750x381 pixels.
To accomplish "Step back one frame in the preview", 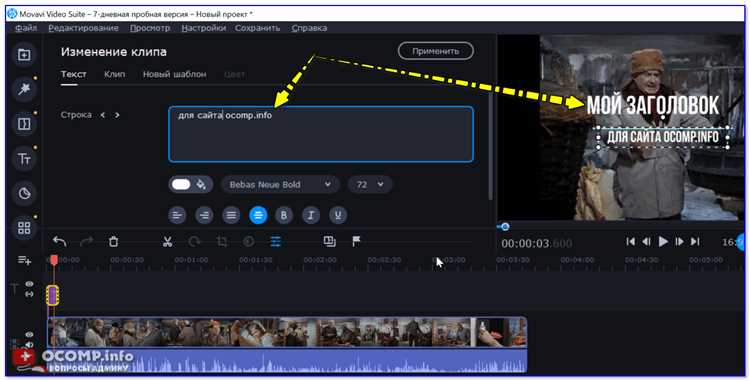I will [646, 242].
